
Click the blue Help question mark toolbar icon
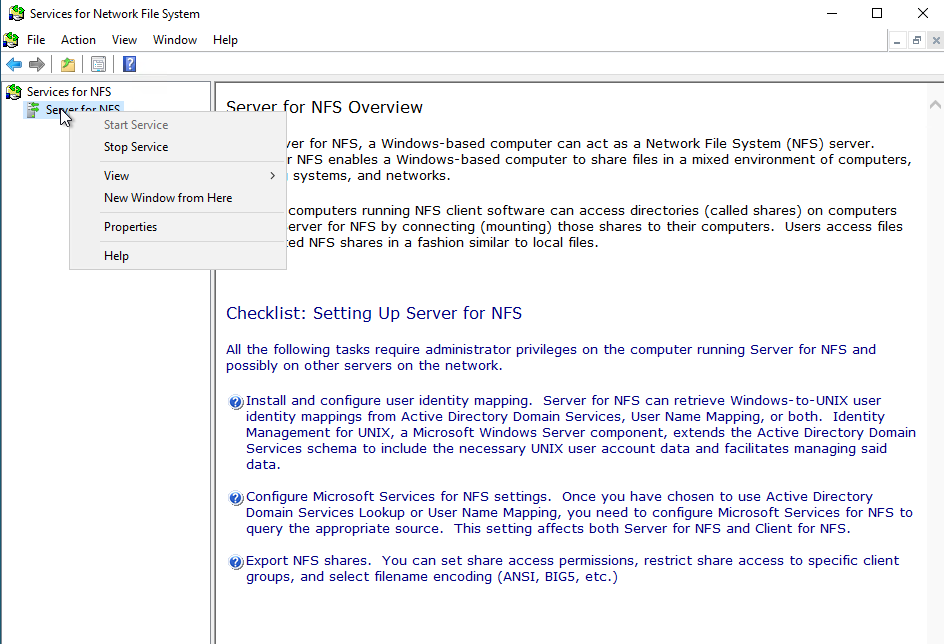(129, 64)
